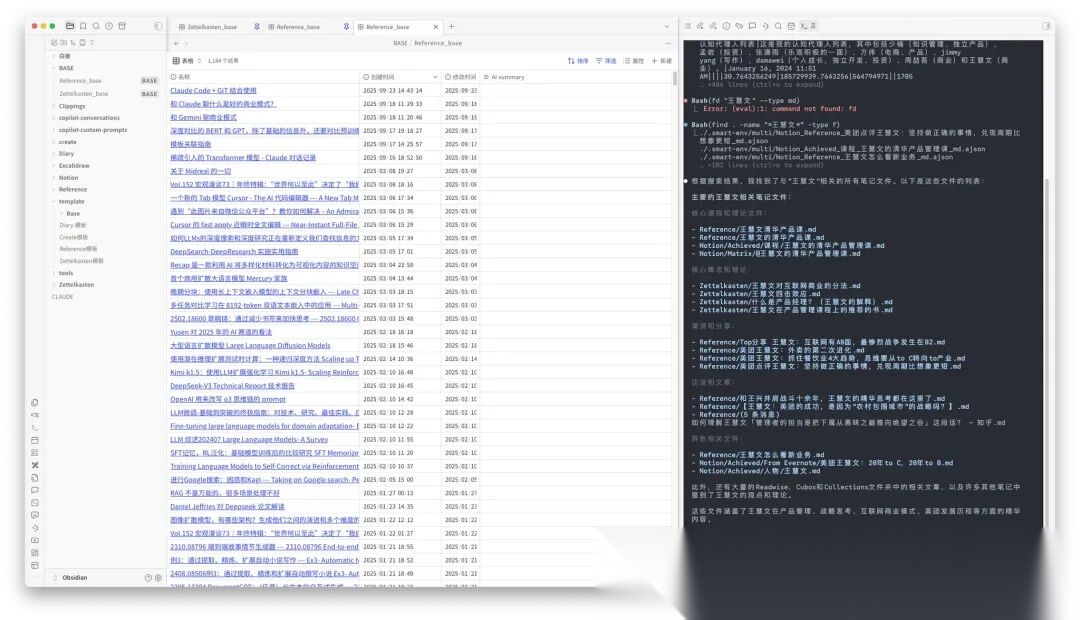Click the 排序 sort button
Image resolution: width=1080 pixels, height=620 pixels.
tap(578, 61)
